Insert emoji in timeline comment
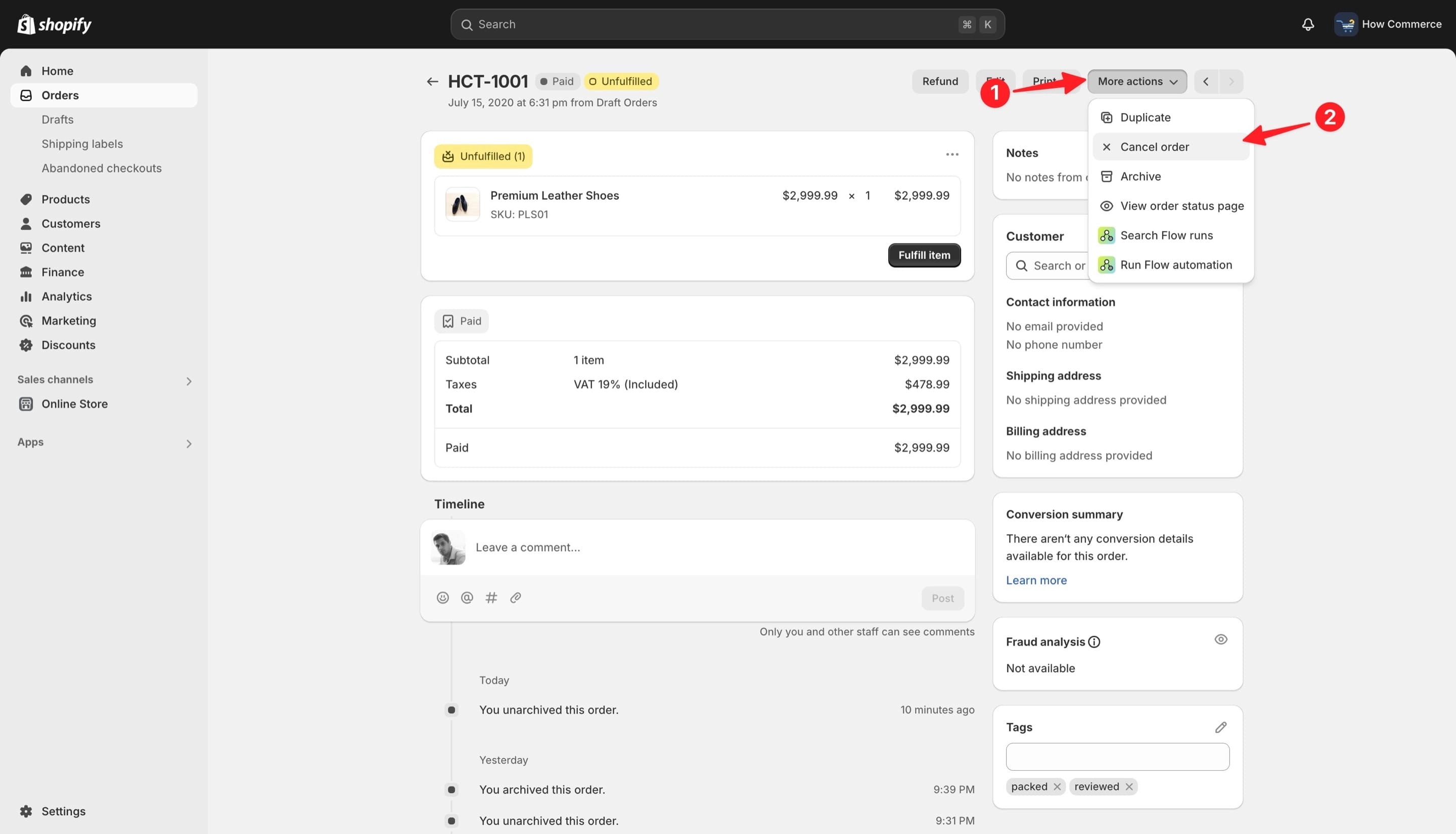This screenshot has height=834, width=1456. click(442, 597)
